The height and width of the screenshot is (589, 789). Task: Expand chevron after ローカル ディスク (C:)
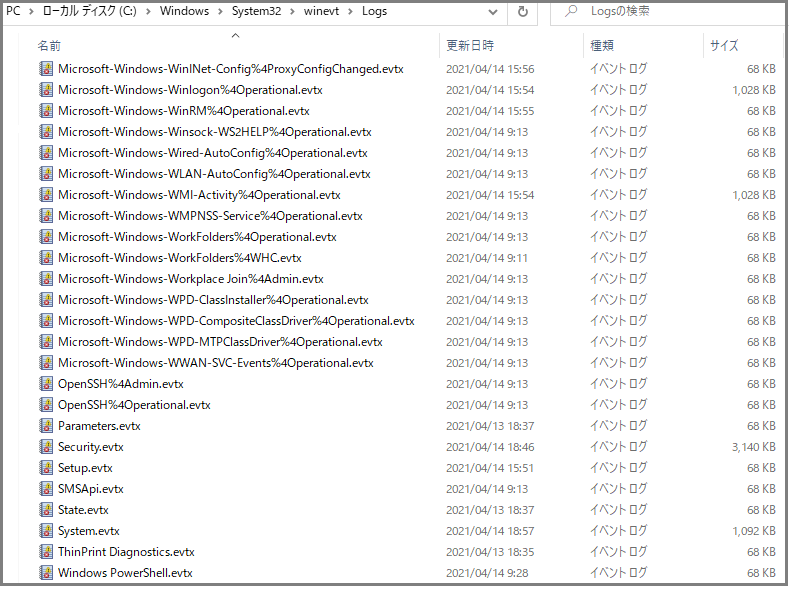tap(148, 12)
